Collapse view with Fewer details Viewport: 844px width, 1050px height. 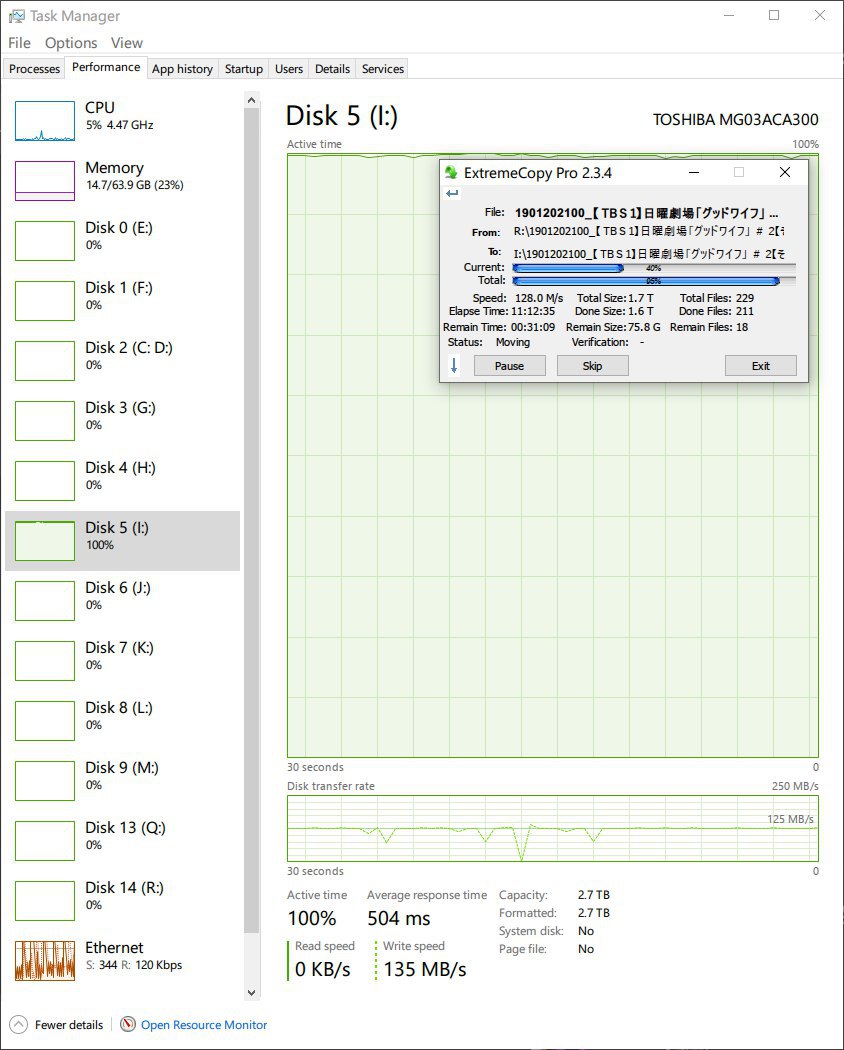click(58, 1025)
